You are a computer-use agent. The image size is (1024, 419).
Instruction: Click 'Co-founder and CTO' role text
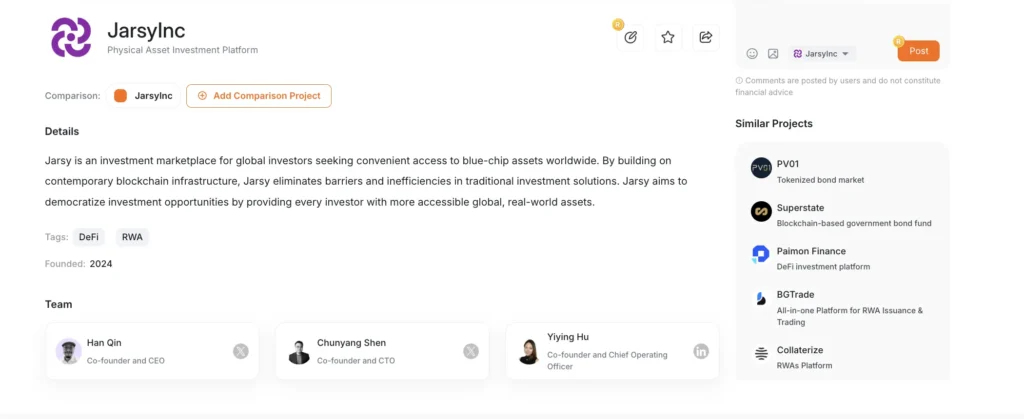point(356,360)
